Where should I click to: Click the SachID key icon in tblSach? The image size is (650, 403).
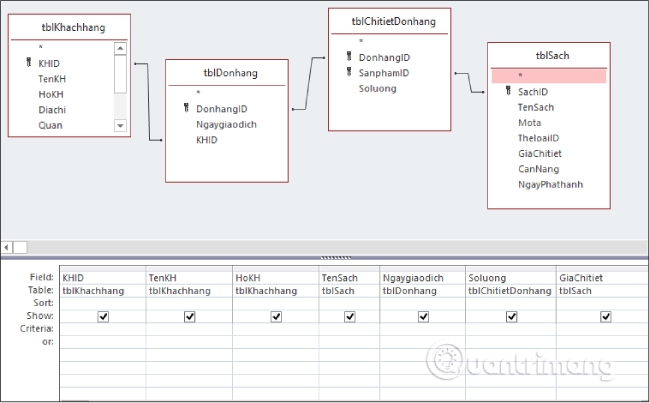click(508, 91)
